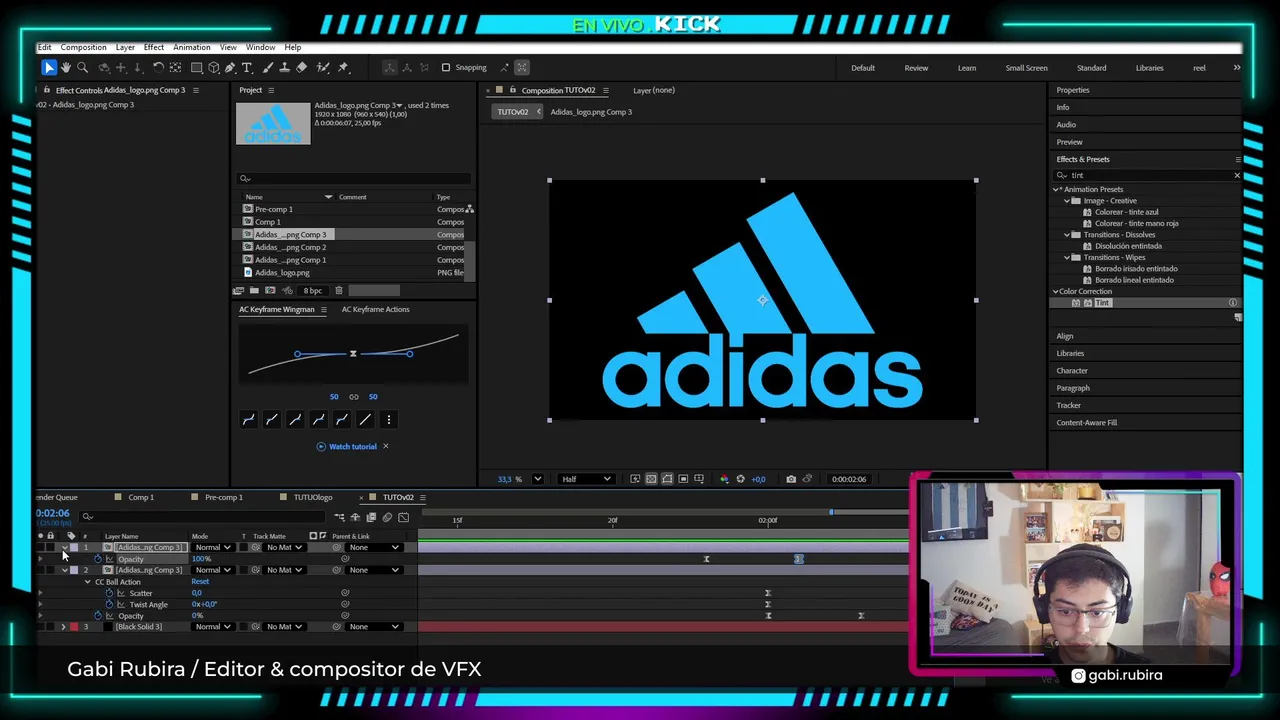Toggle the Twist Angle stopwatch
Screen dimensions: 1280x720
coord(109,604)
